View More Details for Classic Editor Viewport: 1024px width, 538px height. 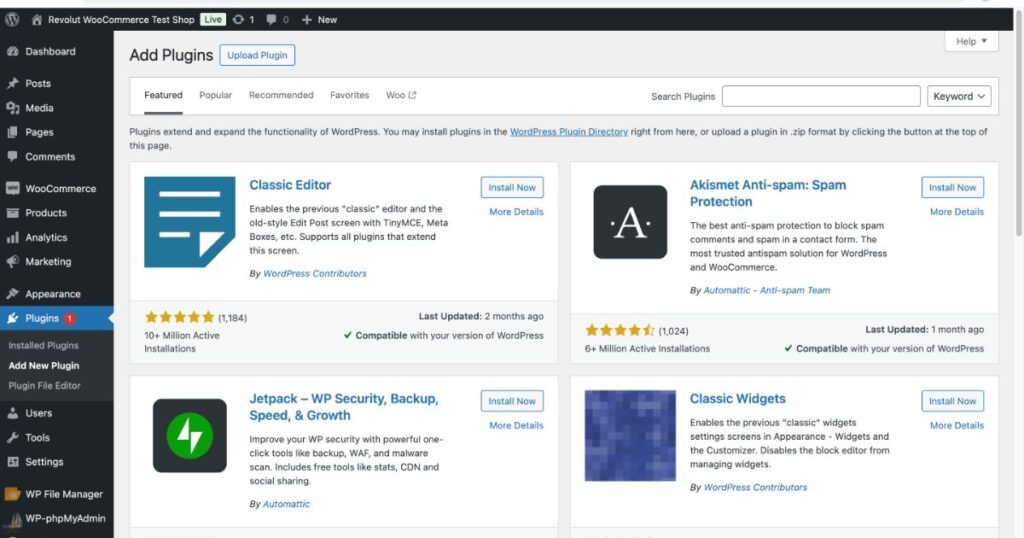[x=516, y=212]
